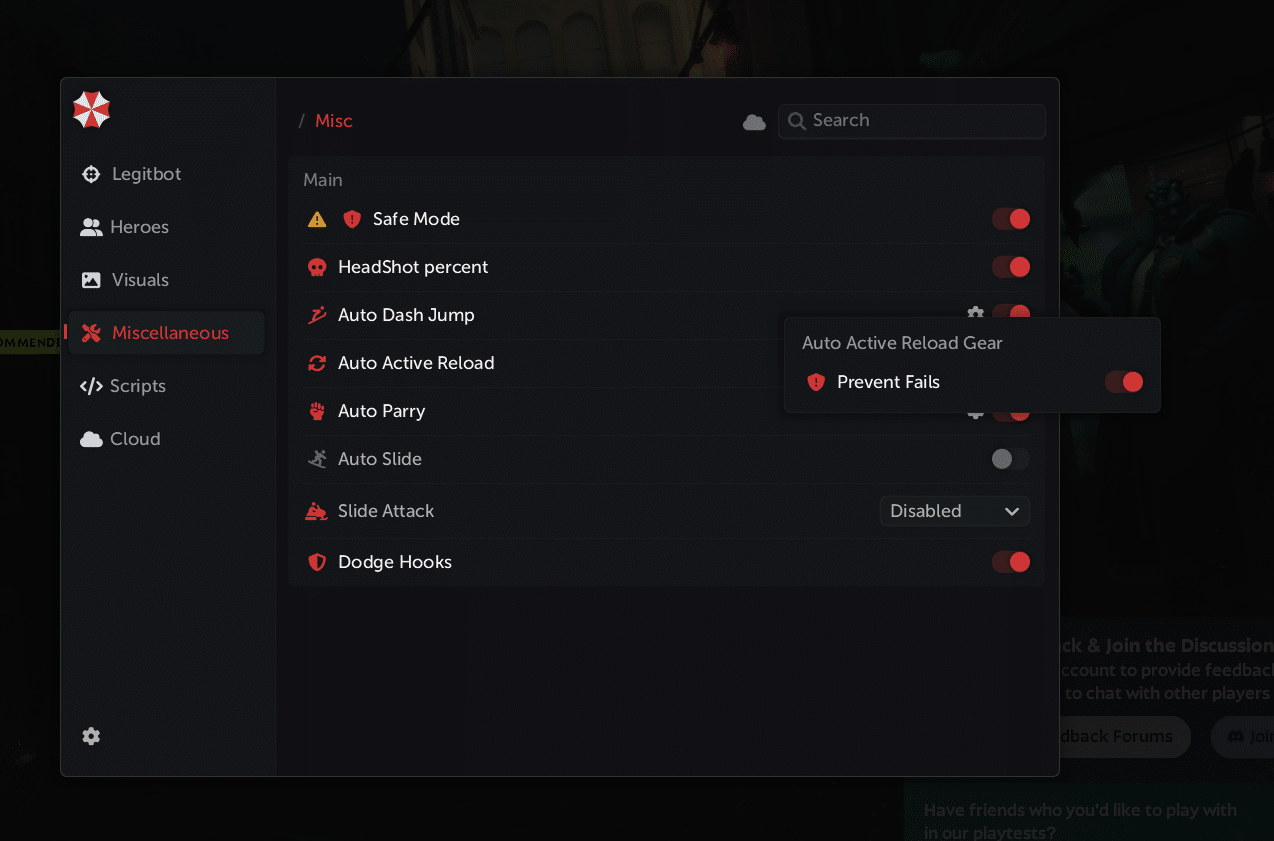Click the HeadShot percent skull icon
Screen dimensions: 1274x841
click(x=317, y=267)
